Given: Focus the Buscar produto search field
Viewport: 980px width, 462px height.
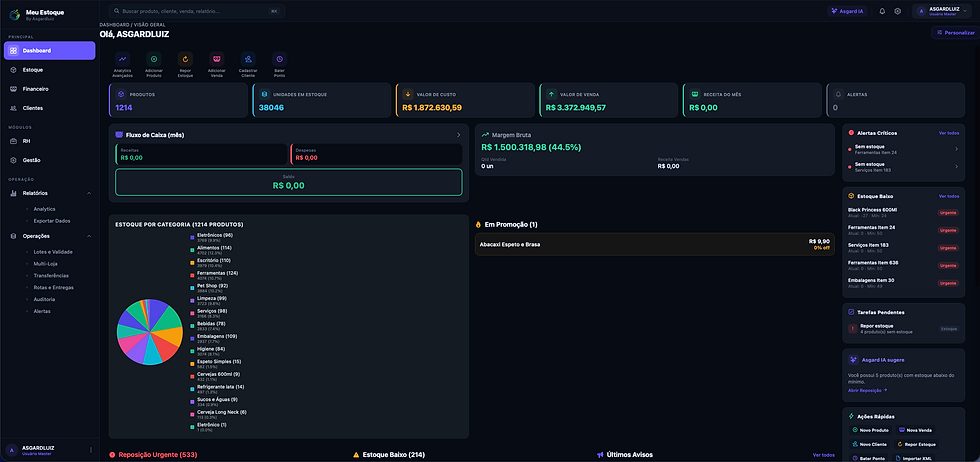Looking at the screenshot, I should point(196,11).
